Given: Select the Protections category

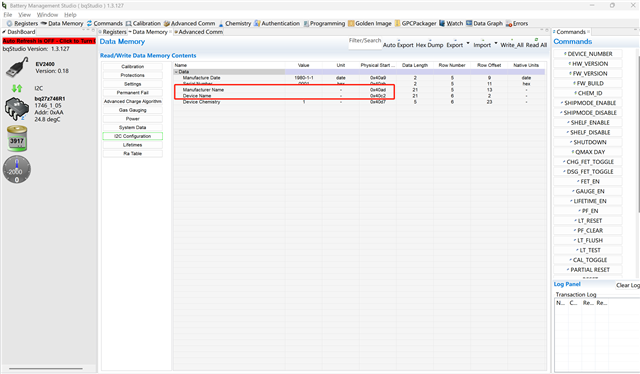Looking at the screenshot, I should (133, 75).
